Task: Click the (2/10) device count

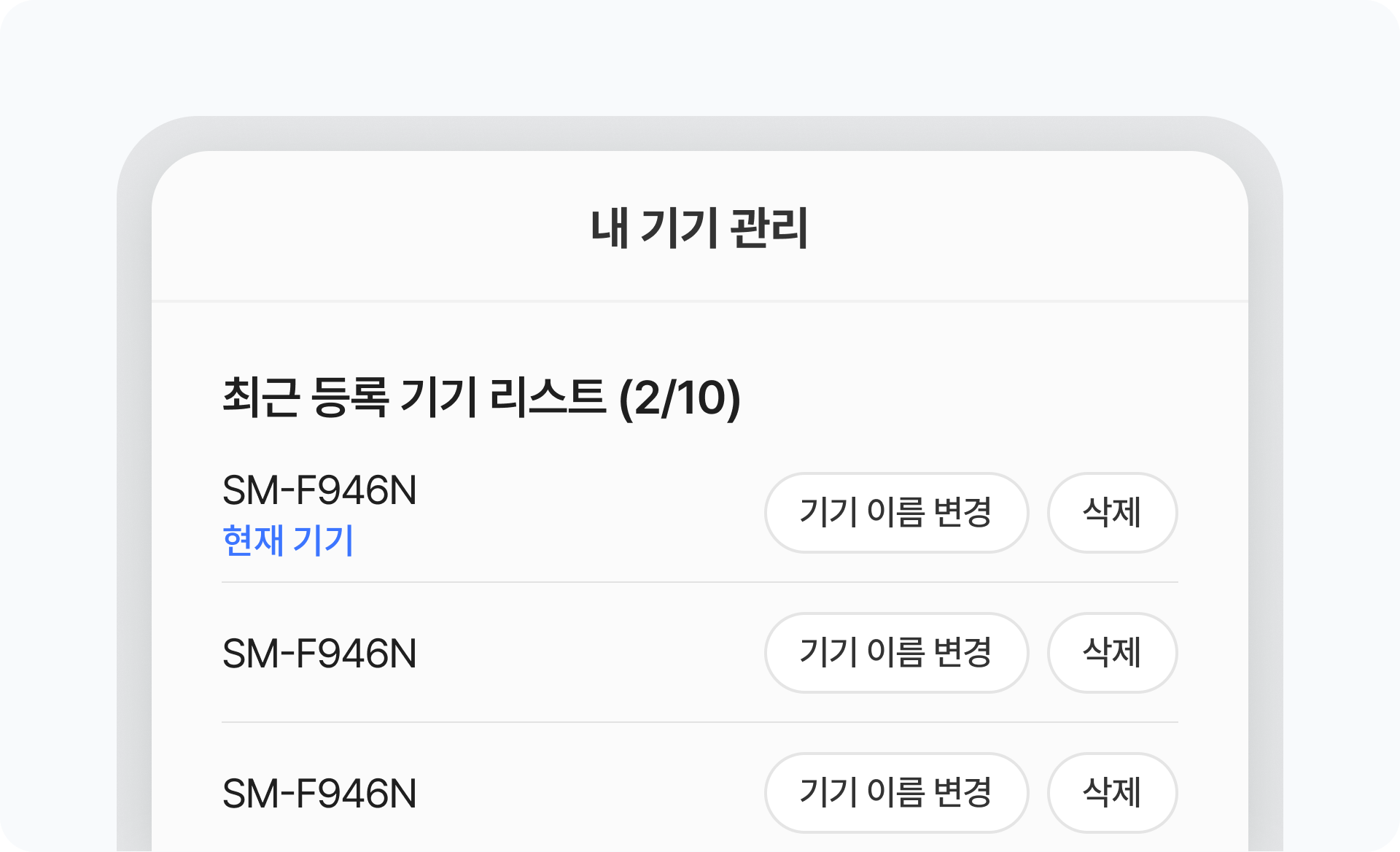Action: tap(680, 398)
